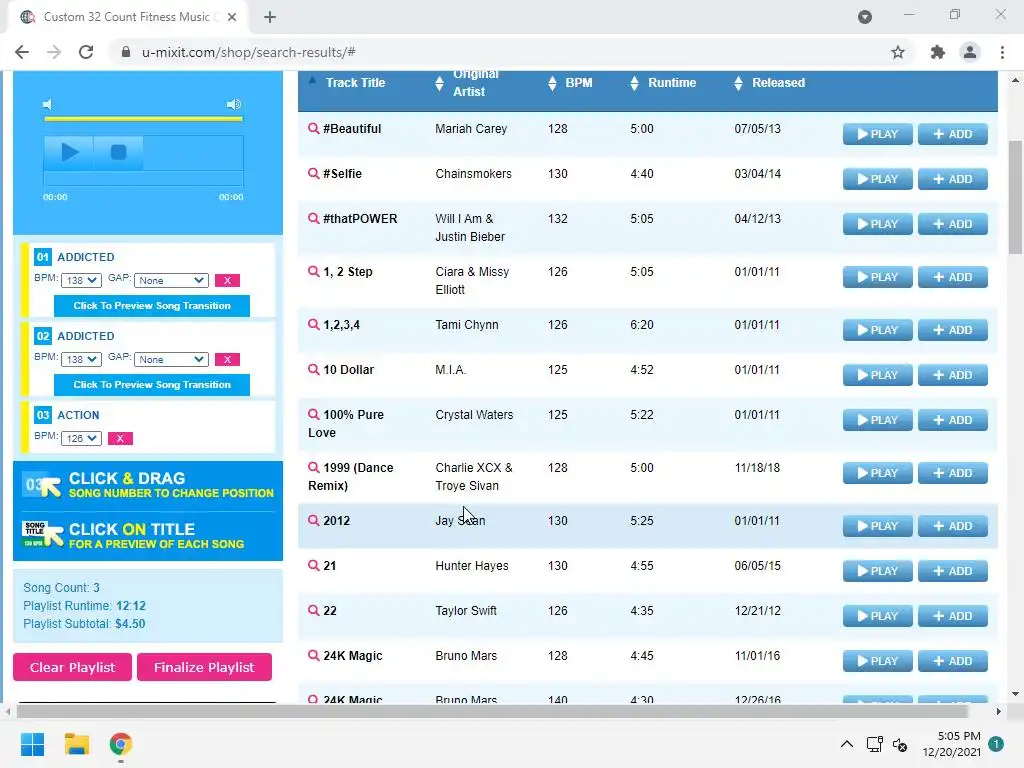The height and width of the screenshot is (768, 1024).
Task: Click magnifier icon next to 1999 (Dance Remix)
Action: coord(313,468)
